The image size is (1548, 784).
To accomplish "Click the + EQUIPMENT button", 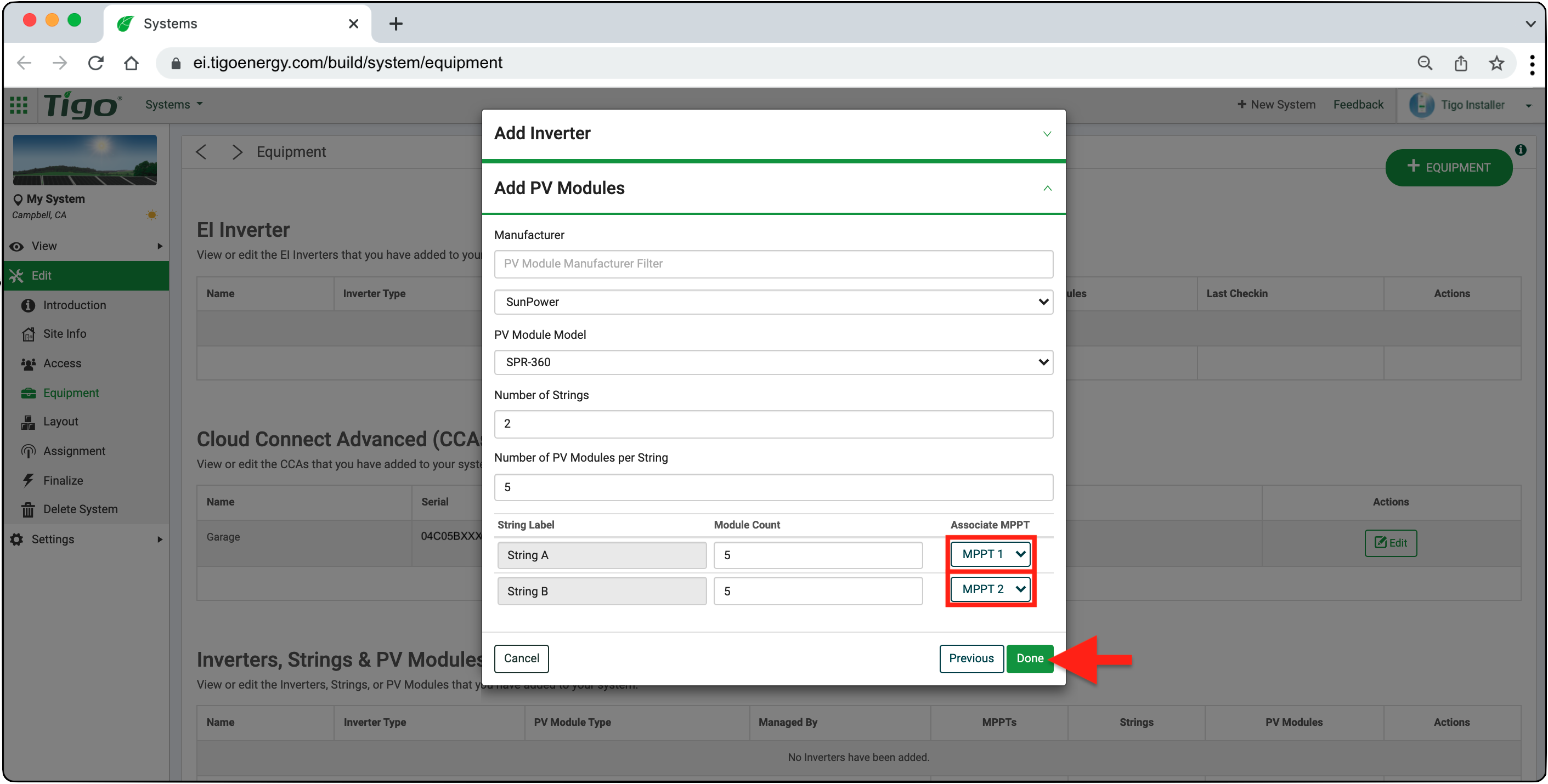I will tap(1448, 167).
